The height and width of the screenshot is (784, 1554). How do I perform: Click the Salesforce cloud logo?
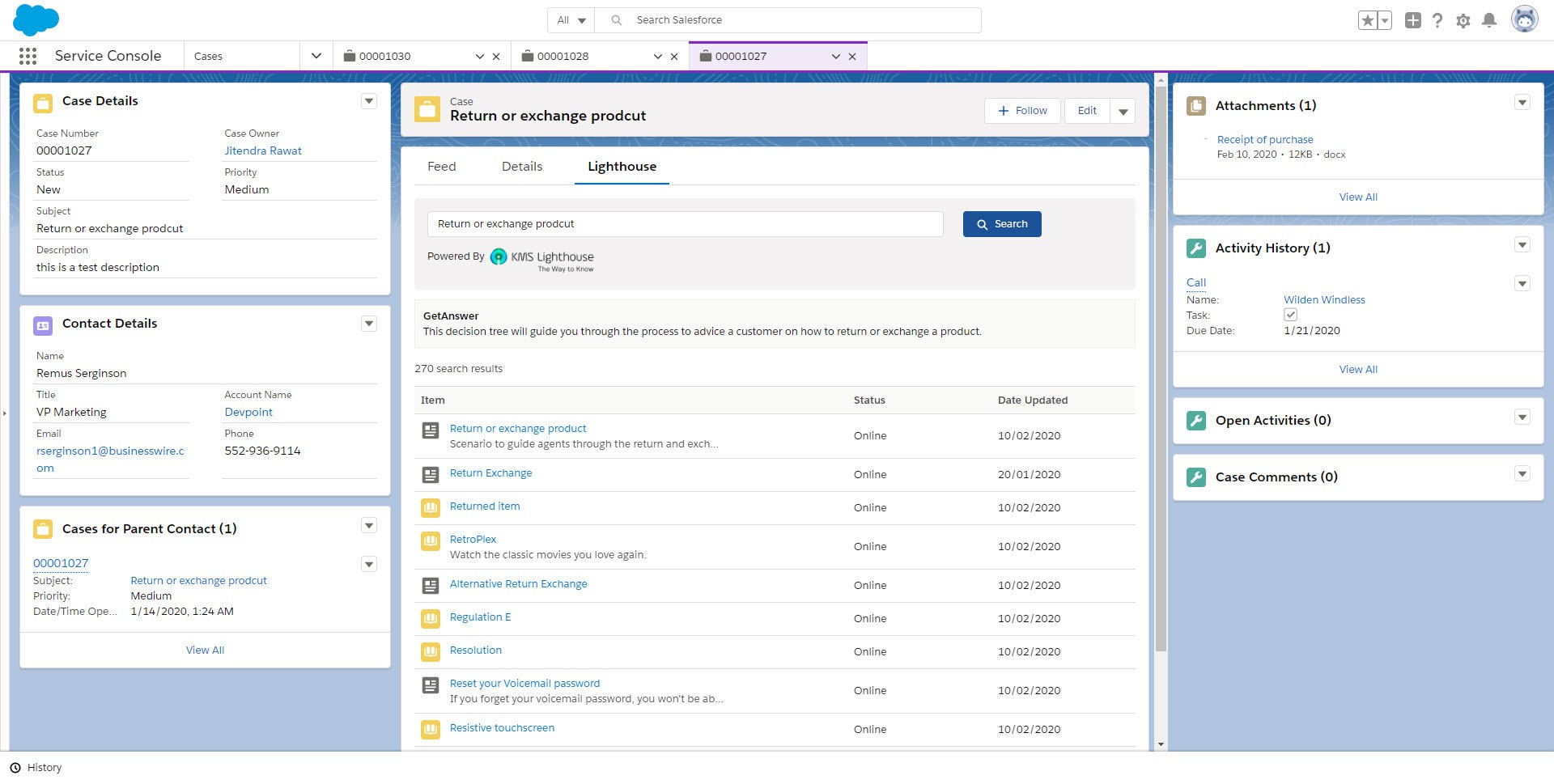point(36,19)
